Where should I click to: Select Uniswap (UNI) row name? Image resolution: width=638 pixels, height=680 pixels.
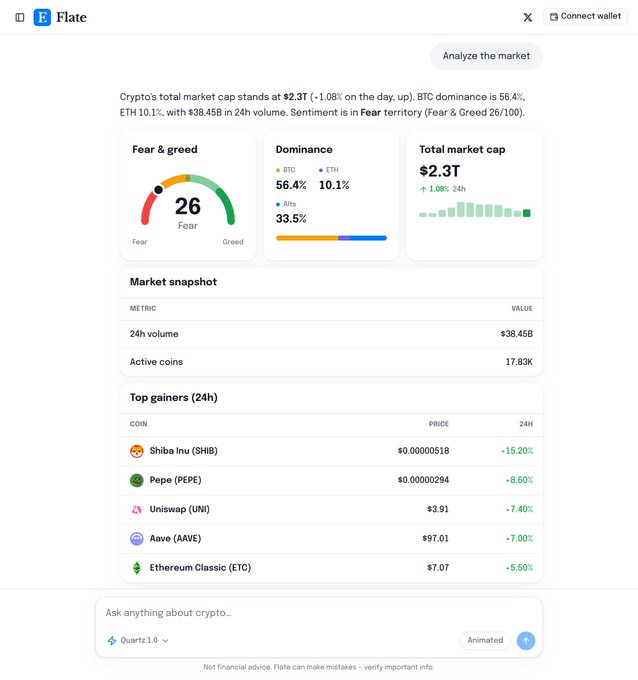tap(180, 509)
